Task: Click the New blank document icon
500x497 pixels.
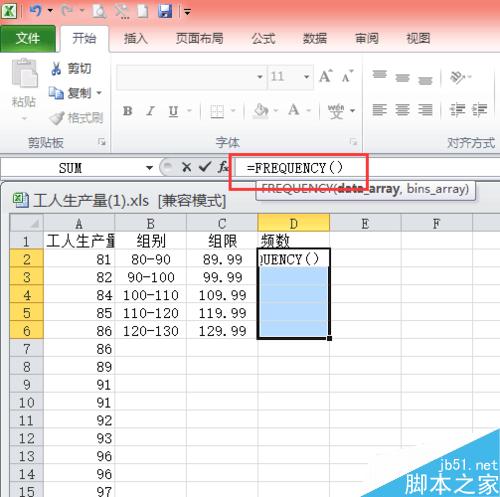Action: [x=143, y=11]
